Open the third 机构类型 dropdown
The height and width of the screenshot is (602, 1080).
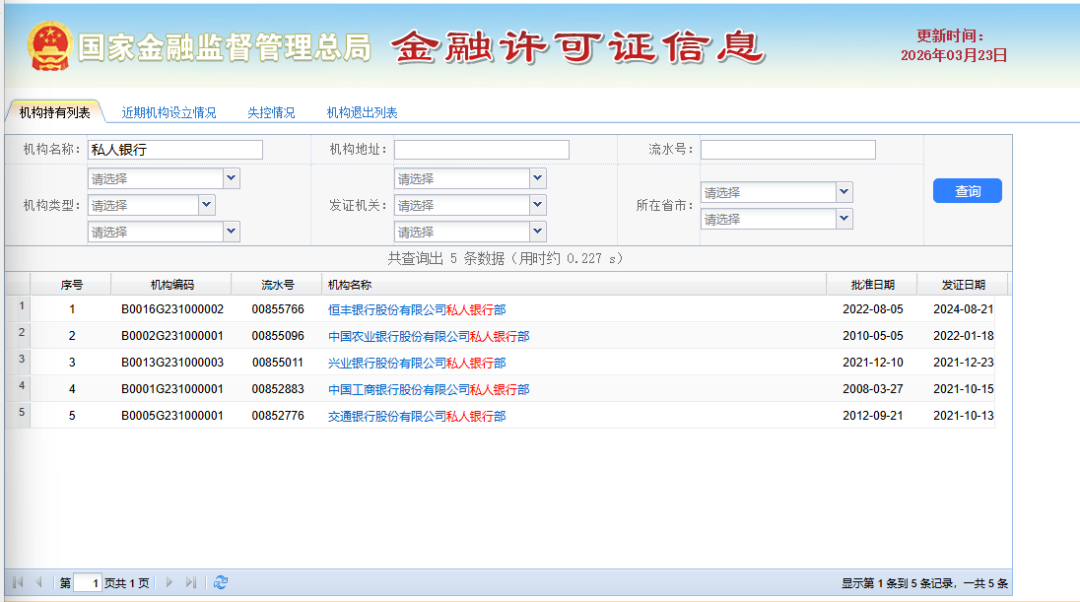pyautogui.click(x=231, y=231)
